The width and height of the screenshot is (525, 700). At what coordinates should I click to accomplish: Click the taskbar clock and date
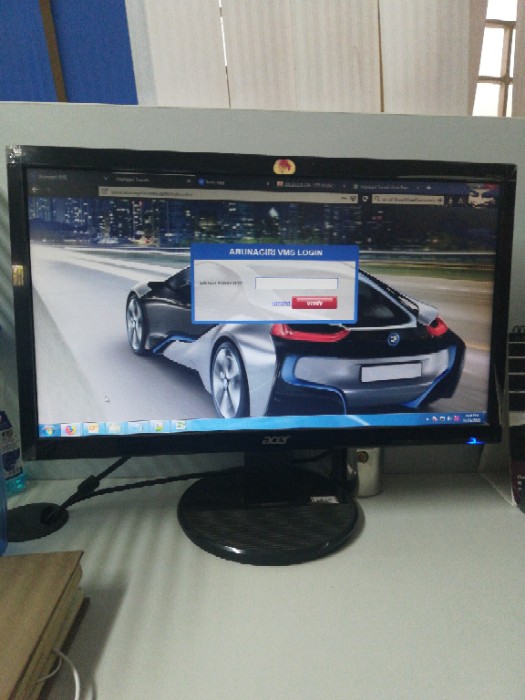tap(475, 418)
